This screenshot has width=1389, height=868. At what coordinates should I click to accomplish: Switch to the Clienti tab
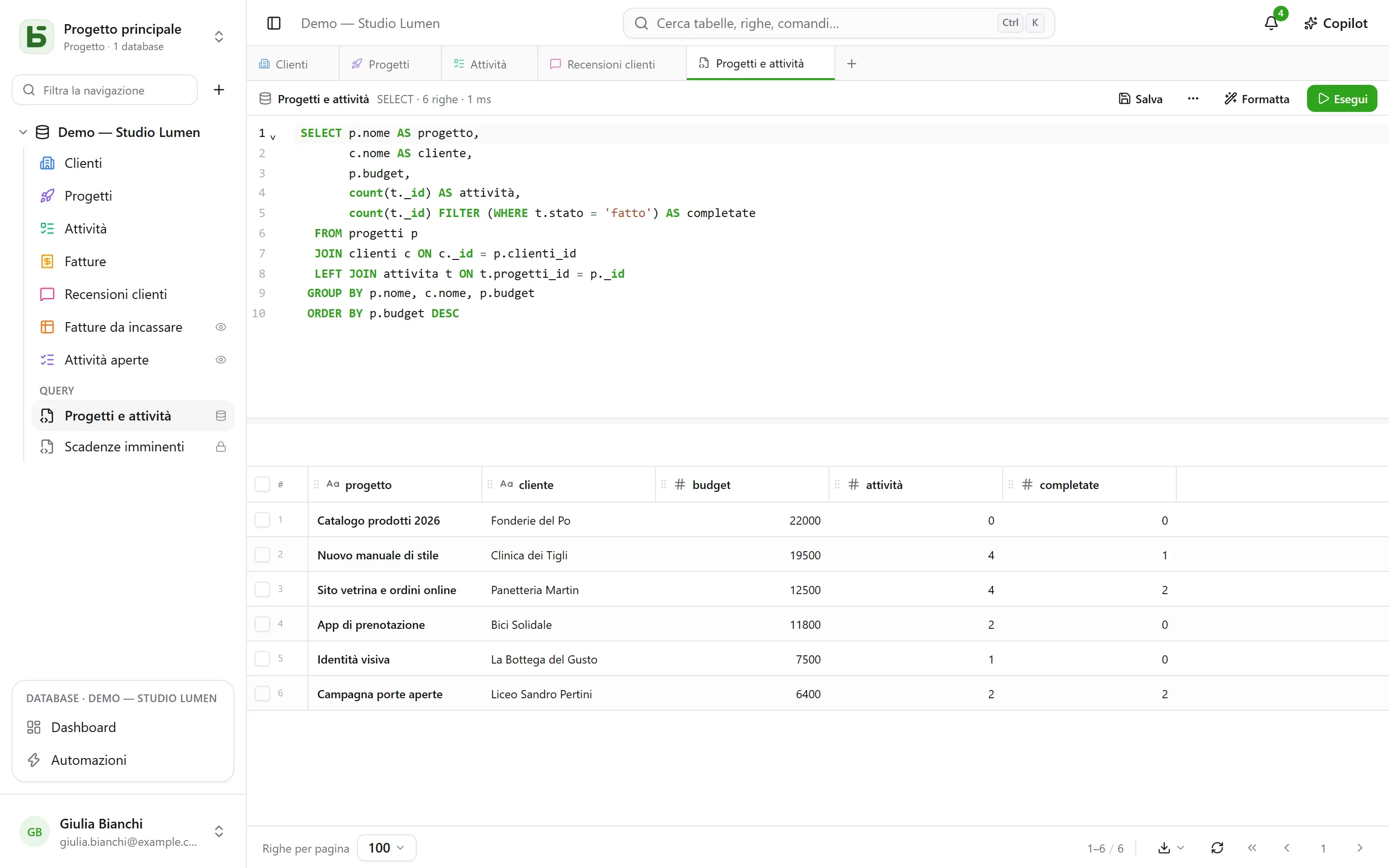292,64
